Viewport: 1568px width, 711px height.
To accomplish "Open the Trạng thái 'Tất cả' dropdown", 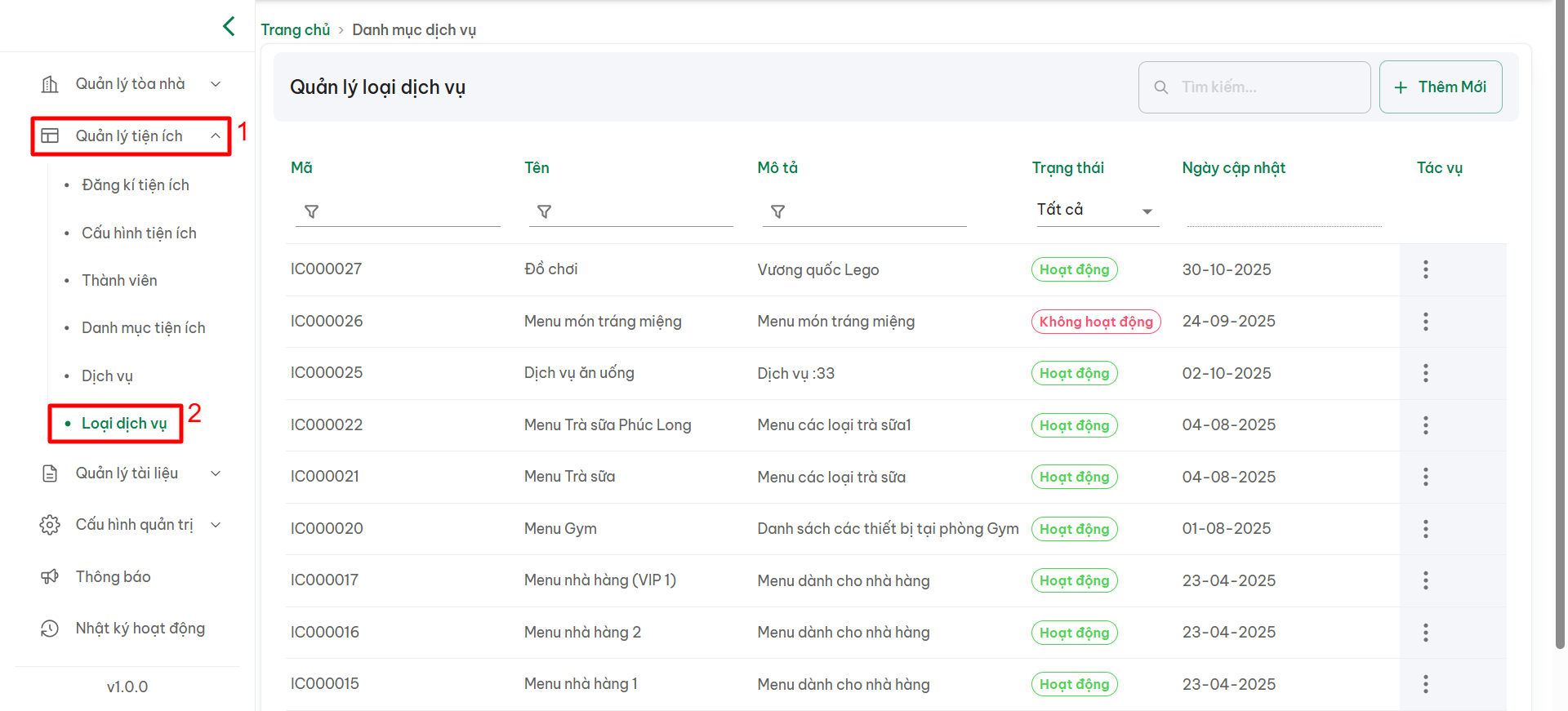I will pos(1096,210).
